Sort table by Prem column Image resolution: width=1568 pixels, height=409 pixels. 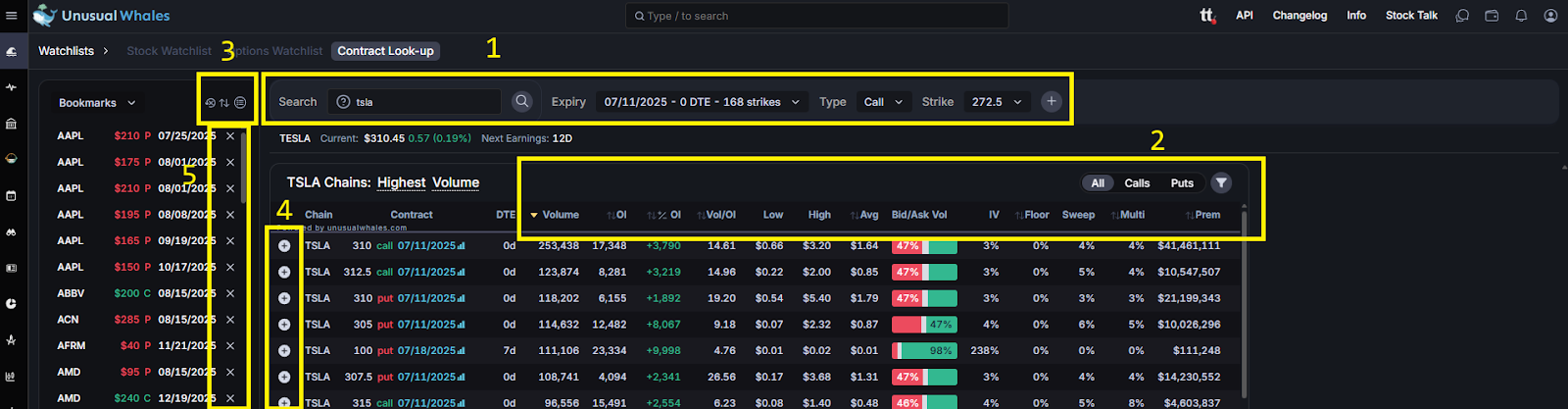point(1202,215)
